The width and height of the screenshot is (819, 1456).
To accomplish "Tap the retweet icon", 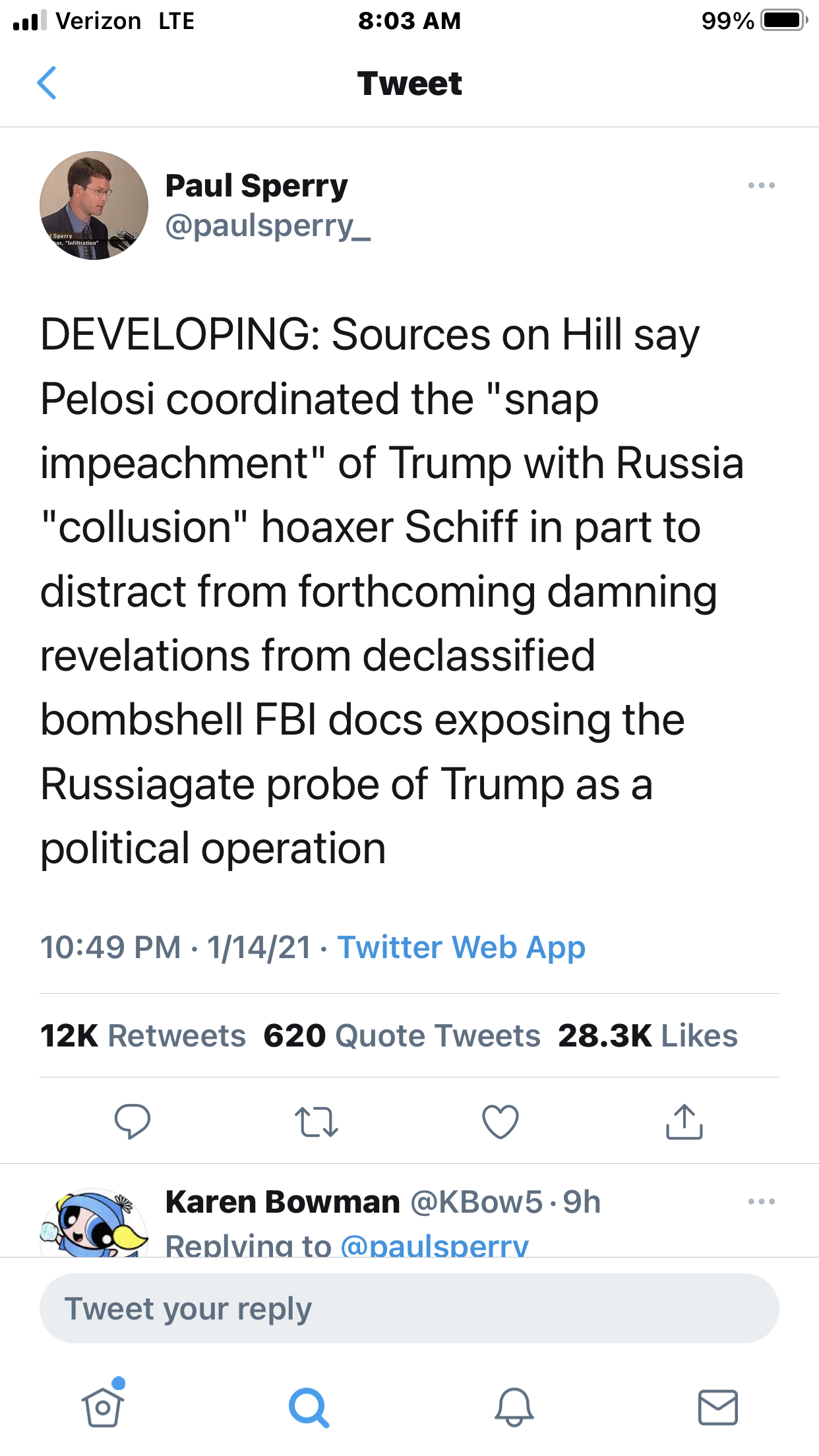I will (317, 1122).
